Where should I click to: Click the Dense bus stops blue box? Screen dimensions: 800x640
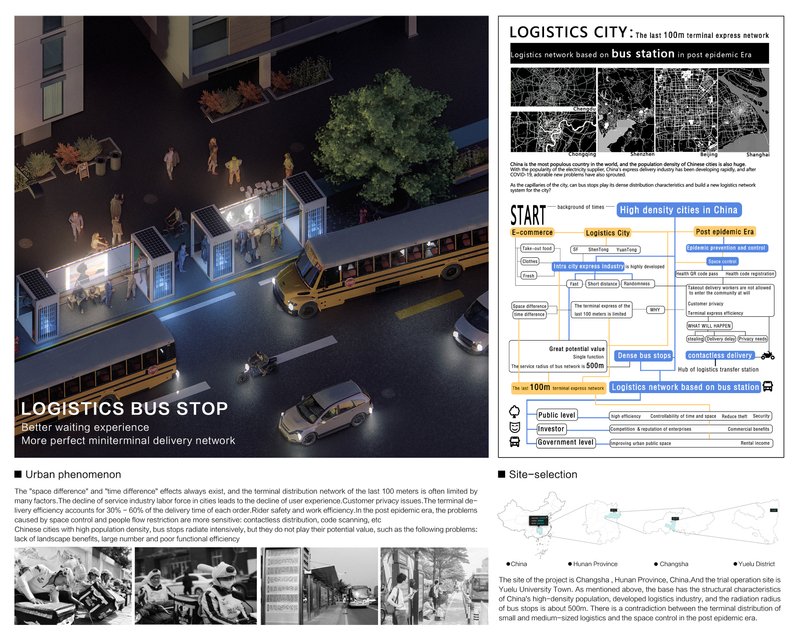643,355
